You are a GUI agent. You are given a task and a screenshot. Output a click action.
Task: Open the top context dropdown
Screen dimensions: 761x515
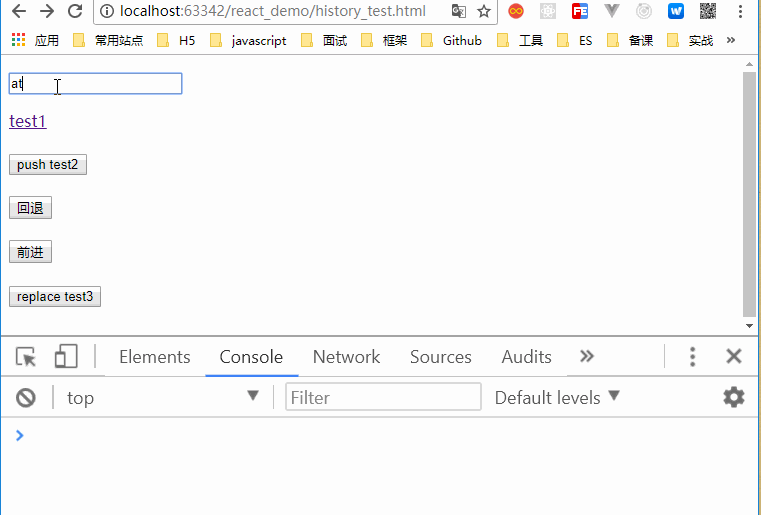coord(162,398)
